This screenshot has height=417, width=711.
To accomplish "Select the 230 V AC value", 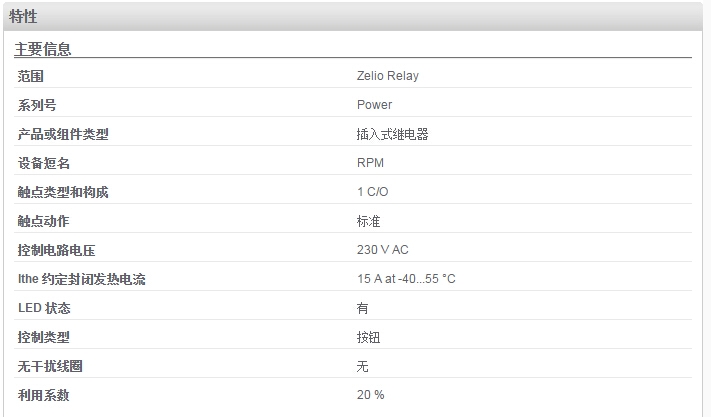I will 382,250.
